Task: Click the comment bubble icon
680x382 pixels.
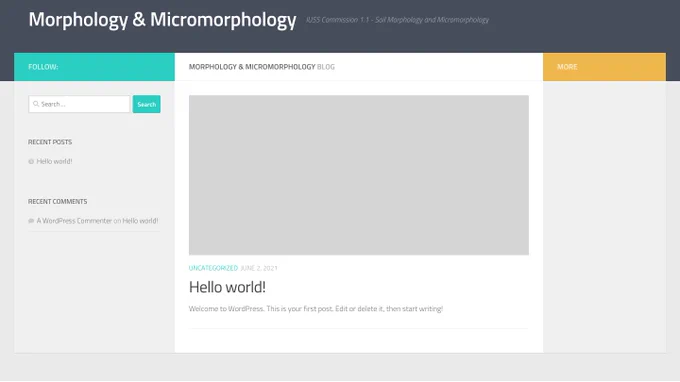Action: [x=31, y=221]
